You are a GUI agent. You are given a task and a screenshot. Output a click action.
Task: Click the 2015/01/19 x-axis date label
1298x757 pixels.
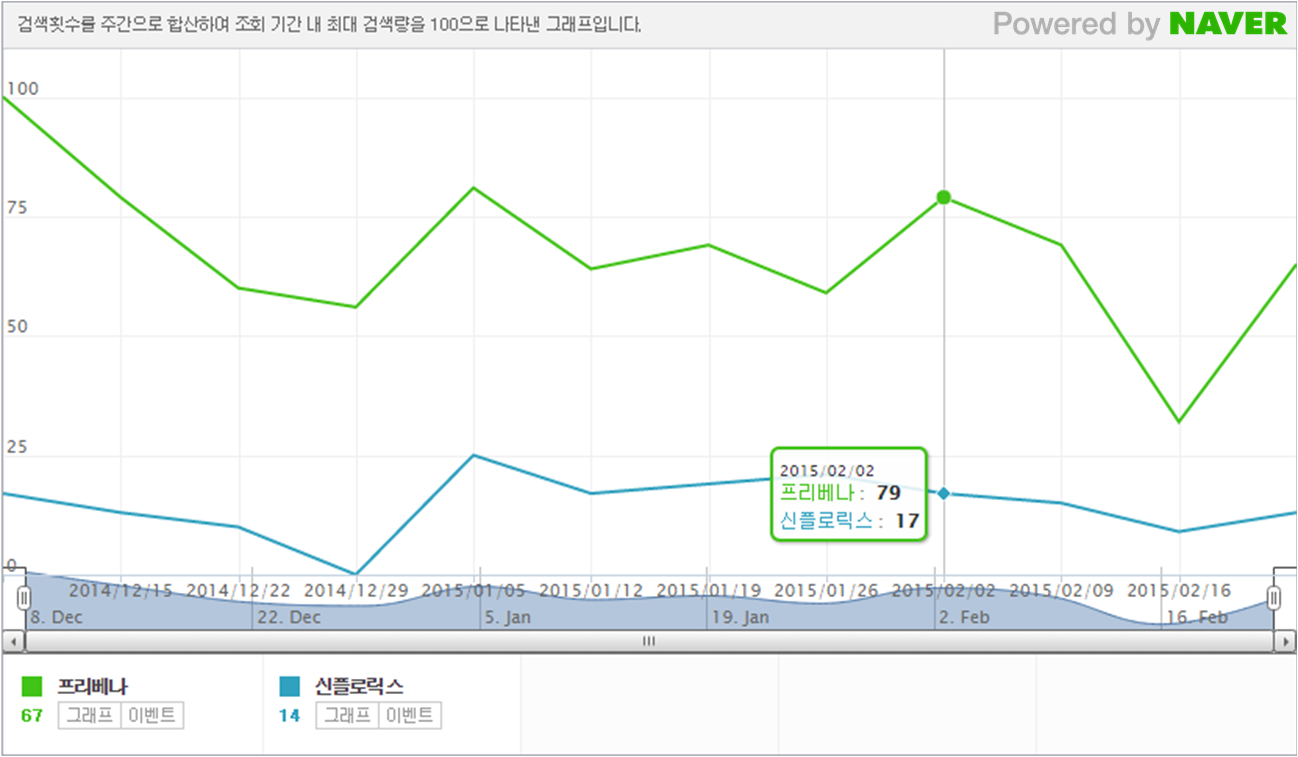[x=709, y=590]
